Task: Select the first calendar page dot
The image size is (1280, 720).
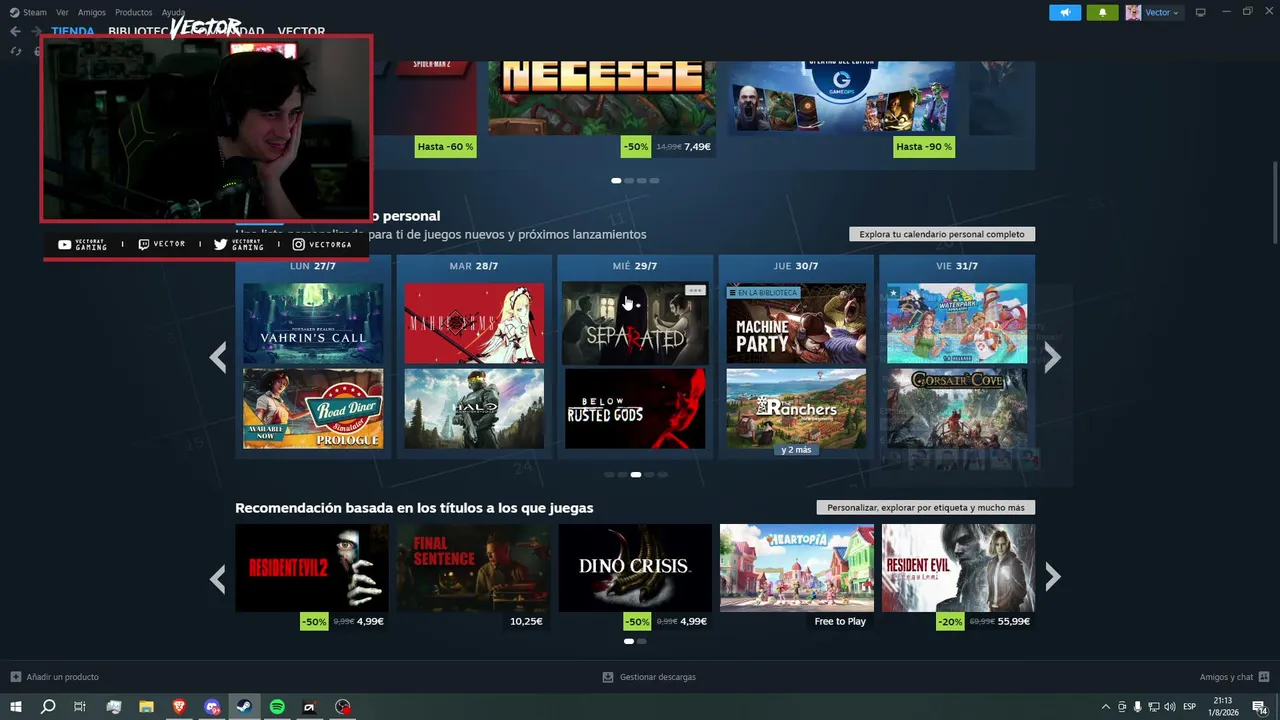Action: (x=609, y=475)
